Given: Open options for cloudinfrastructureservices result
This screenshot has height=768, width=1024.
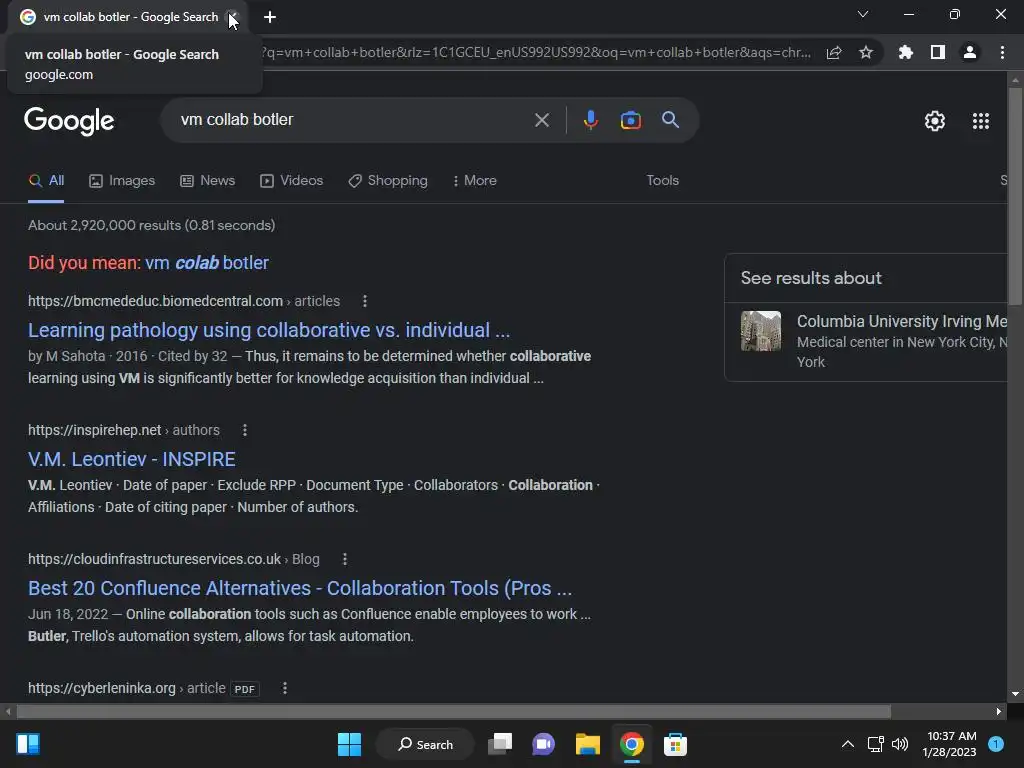Looking at the screenshot, I should pyautogui.click(x=345, y=559).
